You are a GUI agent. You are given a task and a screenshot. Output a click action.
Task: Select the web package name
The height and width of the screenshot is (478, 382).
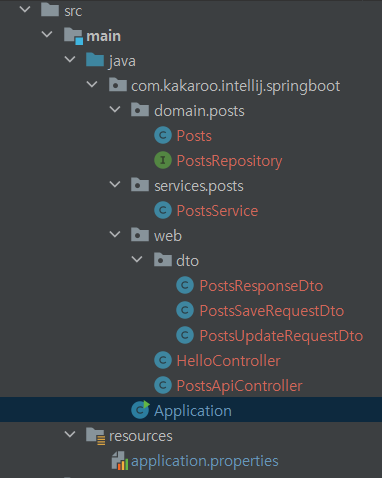[x=168, y=236]
